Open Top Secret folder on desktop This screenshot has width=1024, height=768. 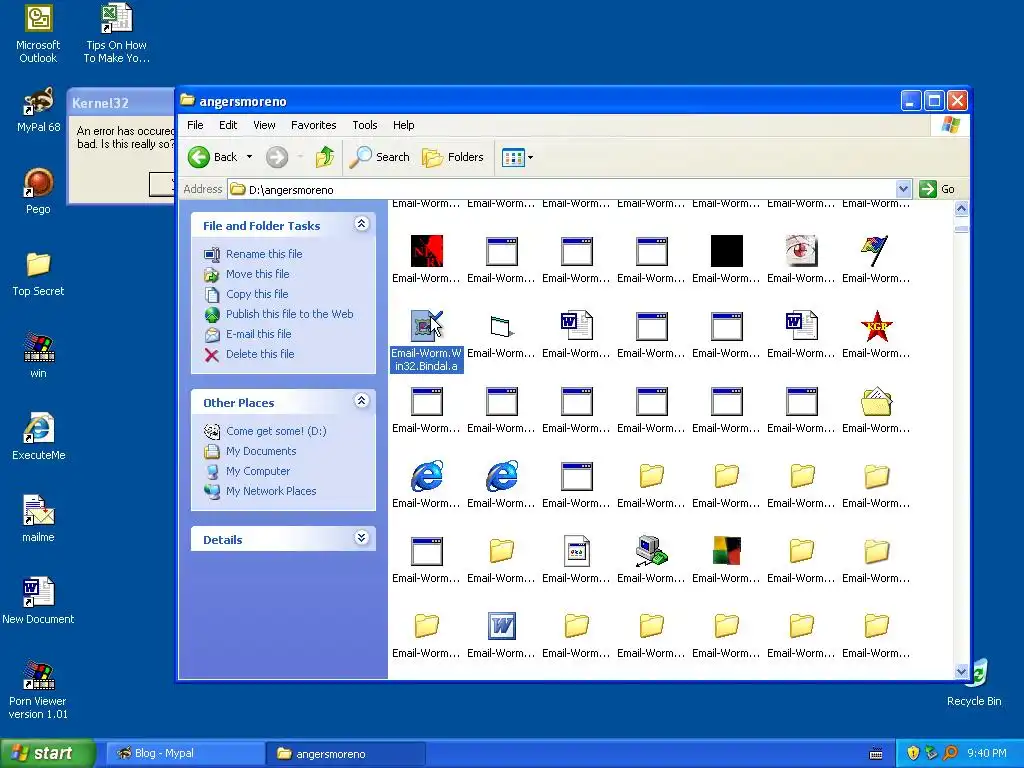click(x=39, y=274)
